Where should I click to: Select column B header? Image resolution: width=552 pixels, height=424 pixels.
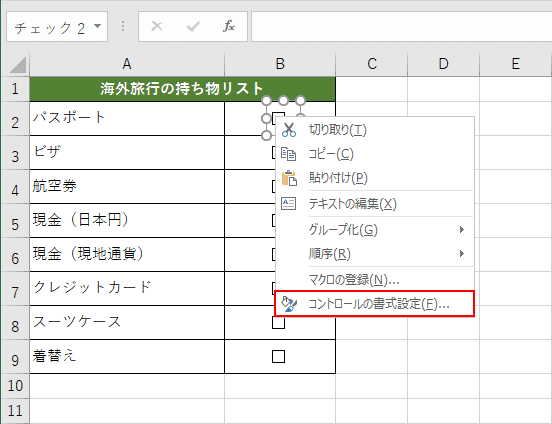[x=280, y=64]
